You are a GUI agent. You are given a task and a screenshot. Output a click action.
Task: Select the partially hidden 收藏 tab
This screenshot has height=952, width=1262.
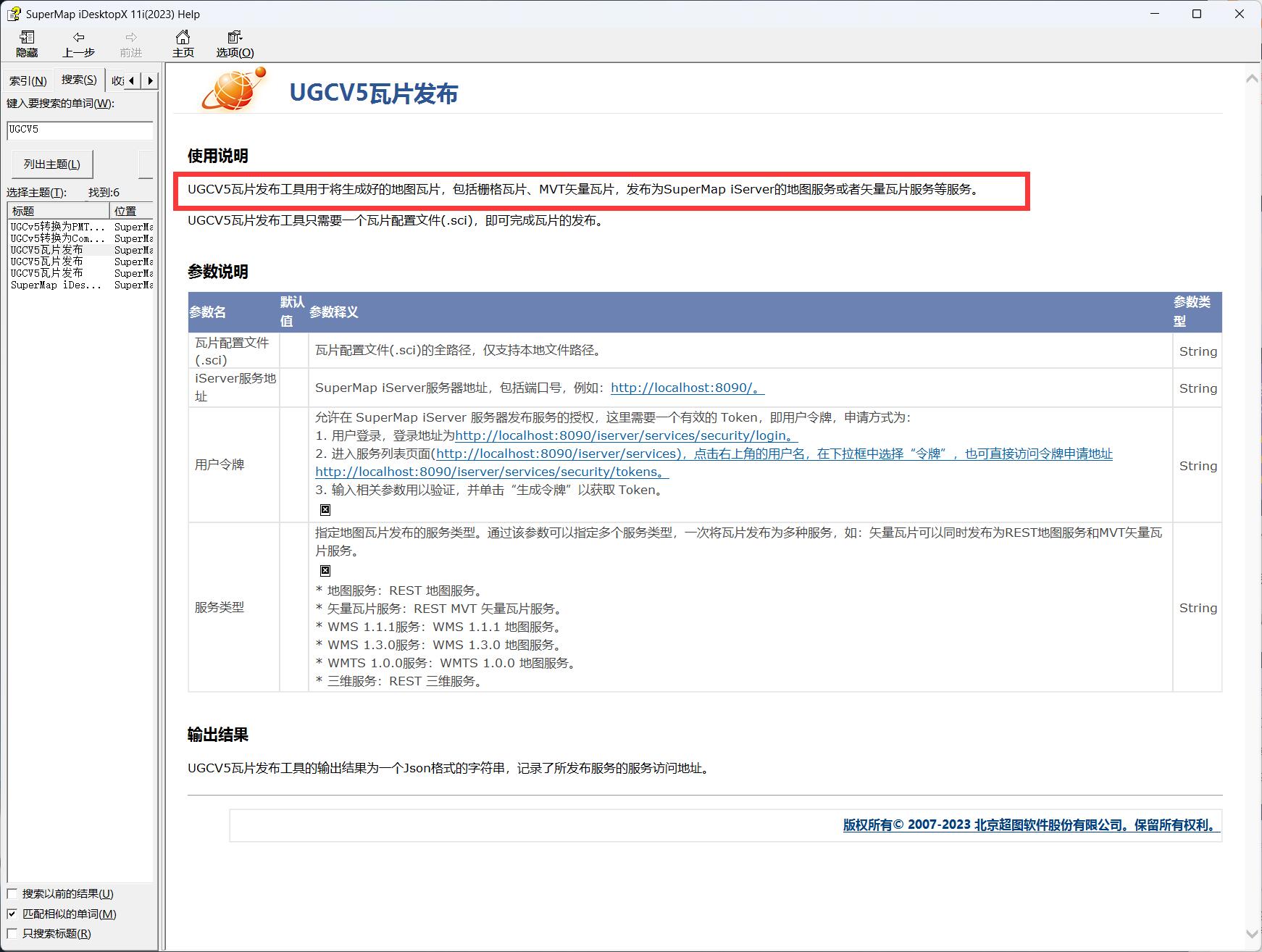click(117, 80)
